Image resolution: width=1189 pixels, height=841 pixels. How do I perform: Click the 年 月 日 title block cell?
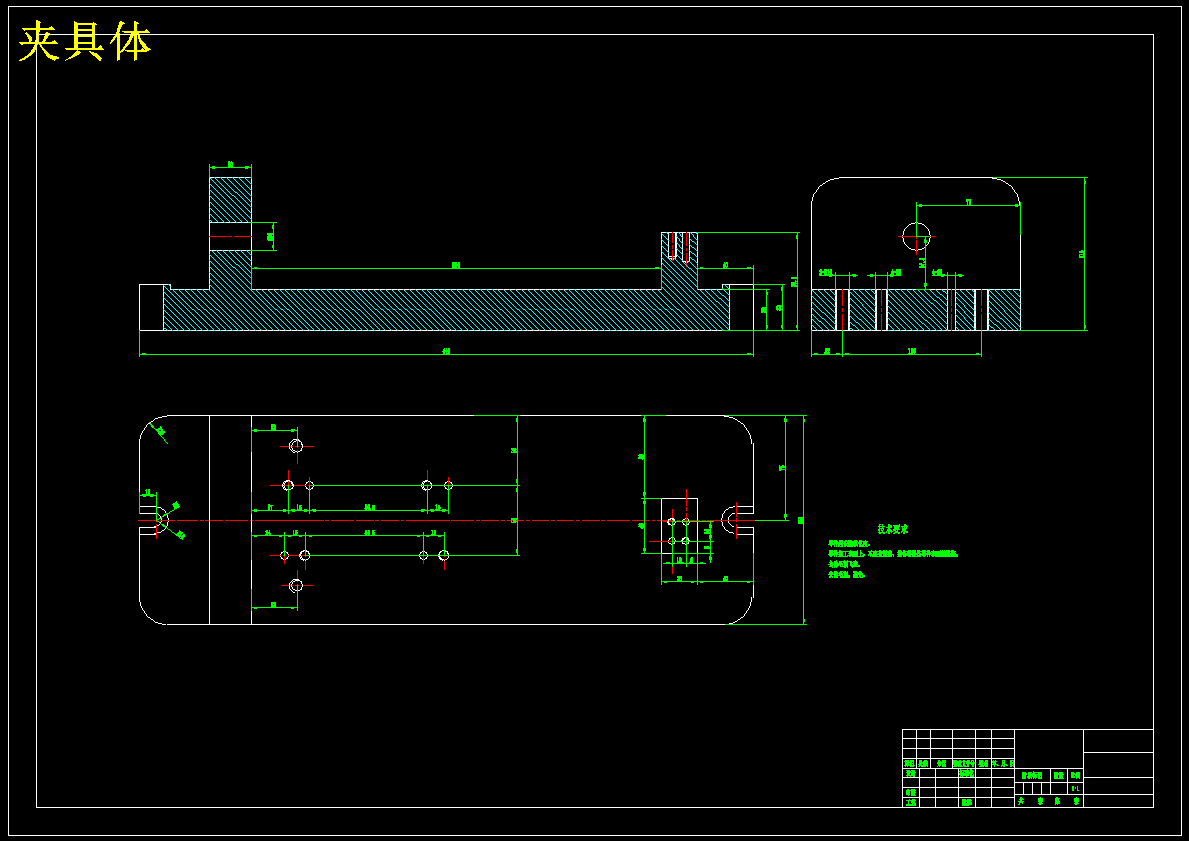[1002, 764]
